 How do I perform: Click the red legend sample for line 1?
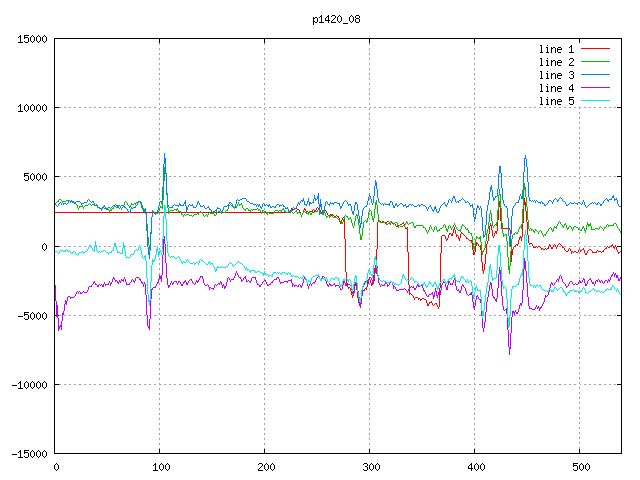point(595,49)
